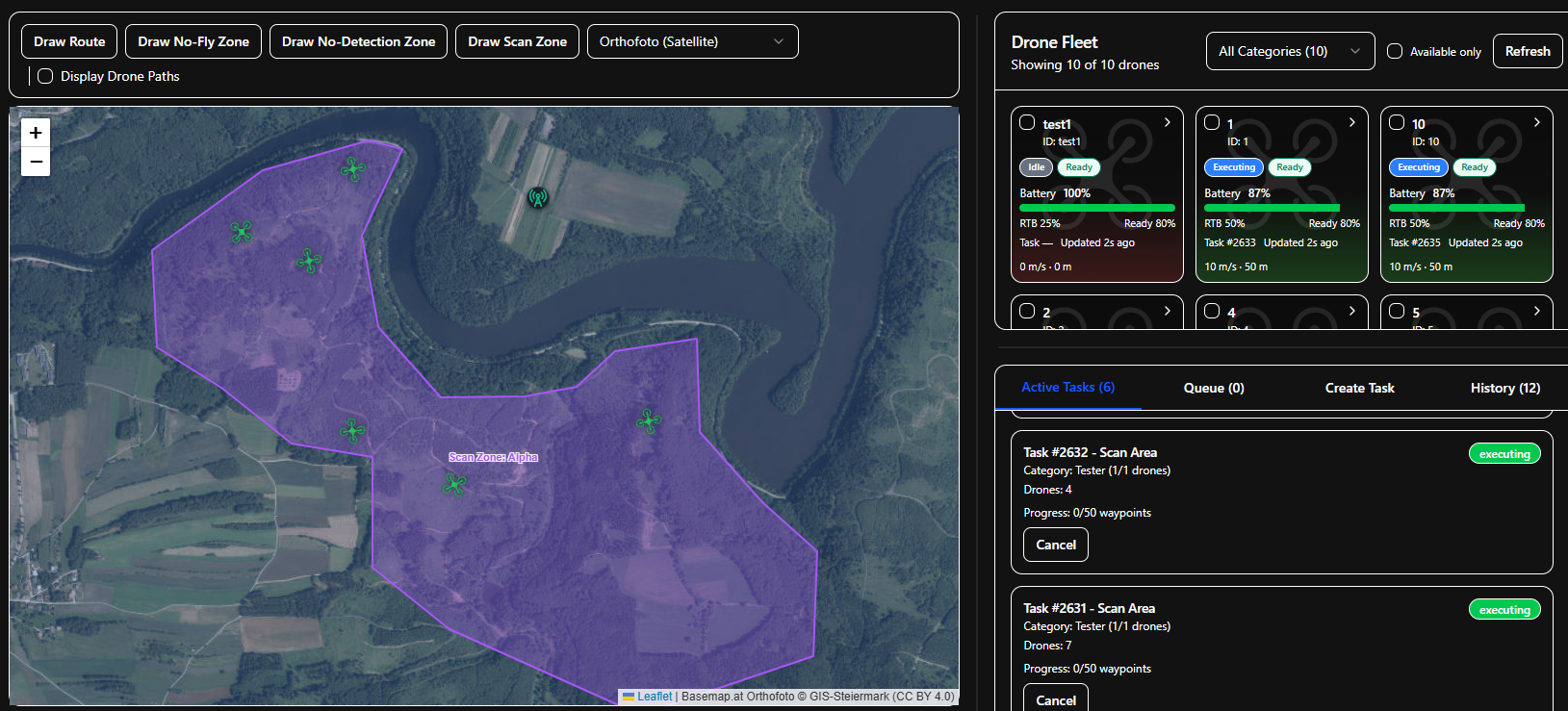Zoom in the map with plus button
This screenshot has height=711, width=1568.
click(x=36, y=133)
